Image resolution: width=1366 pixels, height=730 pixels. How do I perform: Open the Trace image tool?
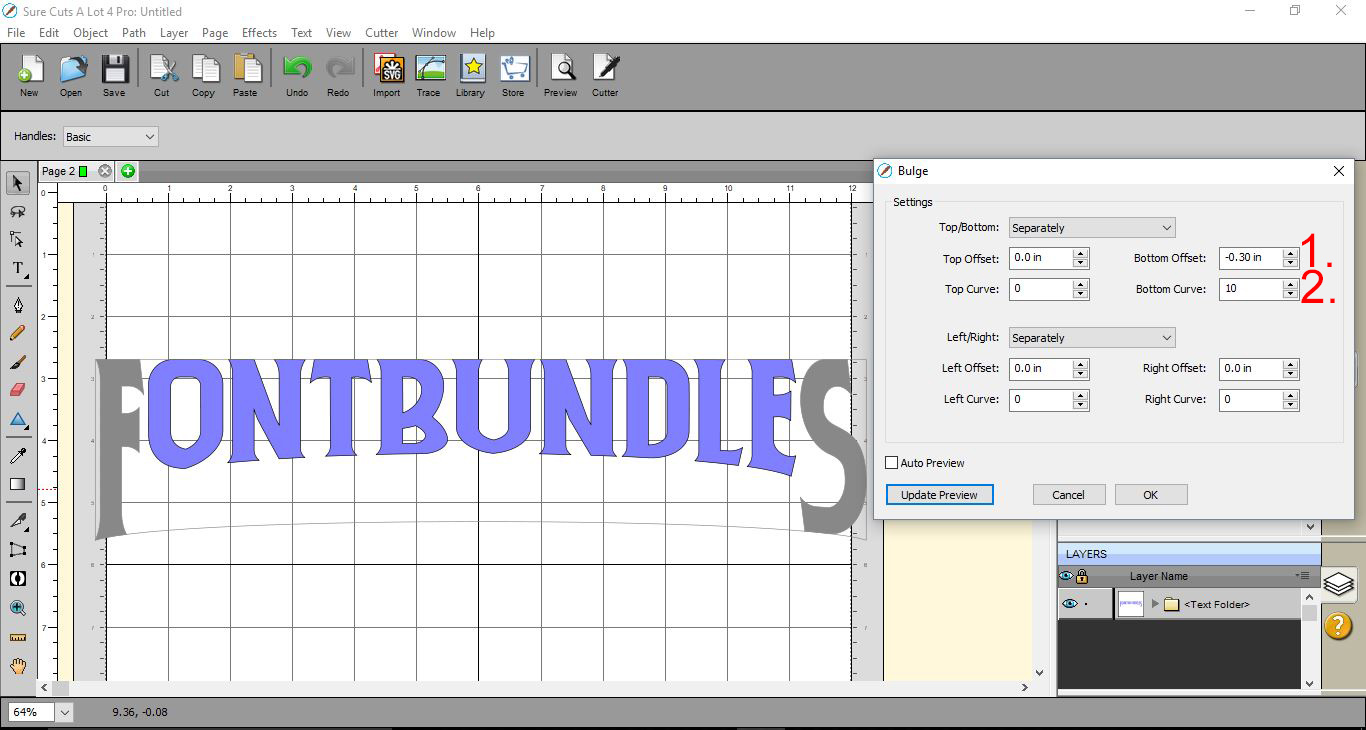[x=429, y=70]
